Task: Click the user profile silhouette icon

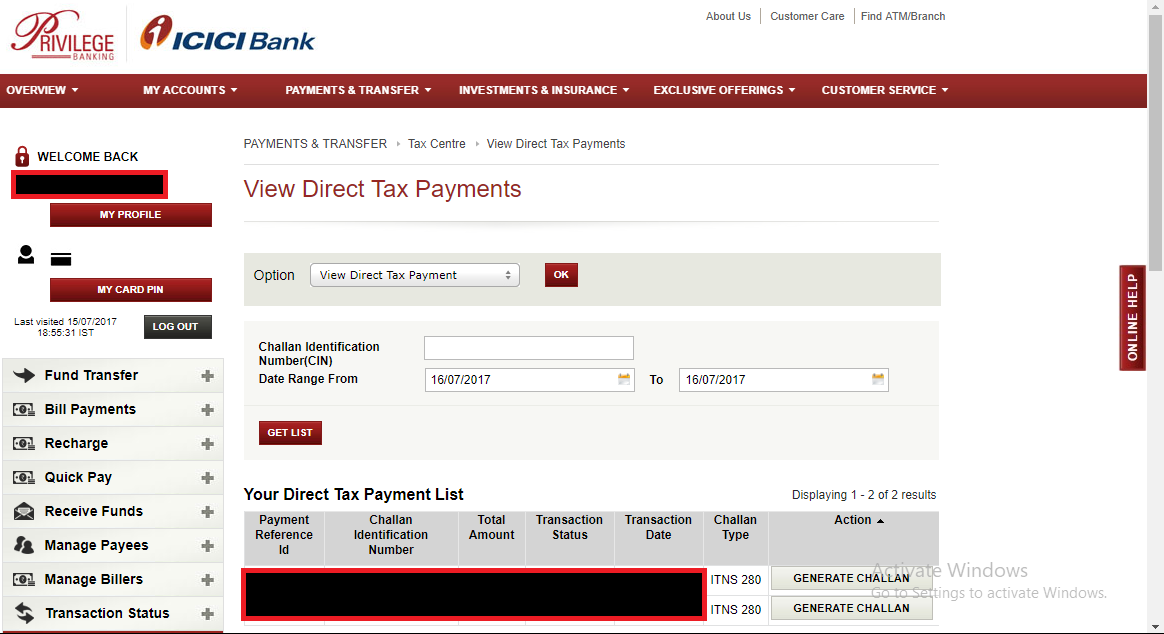Action: 26,255
